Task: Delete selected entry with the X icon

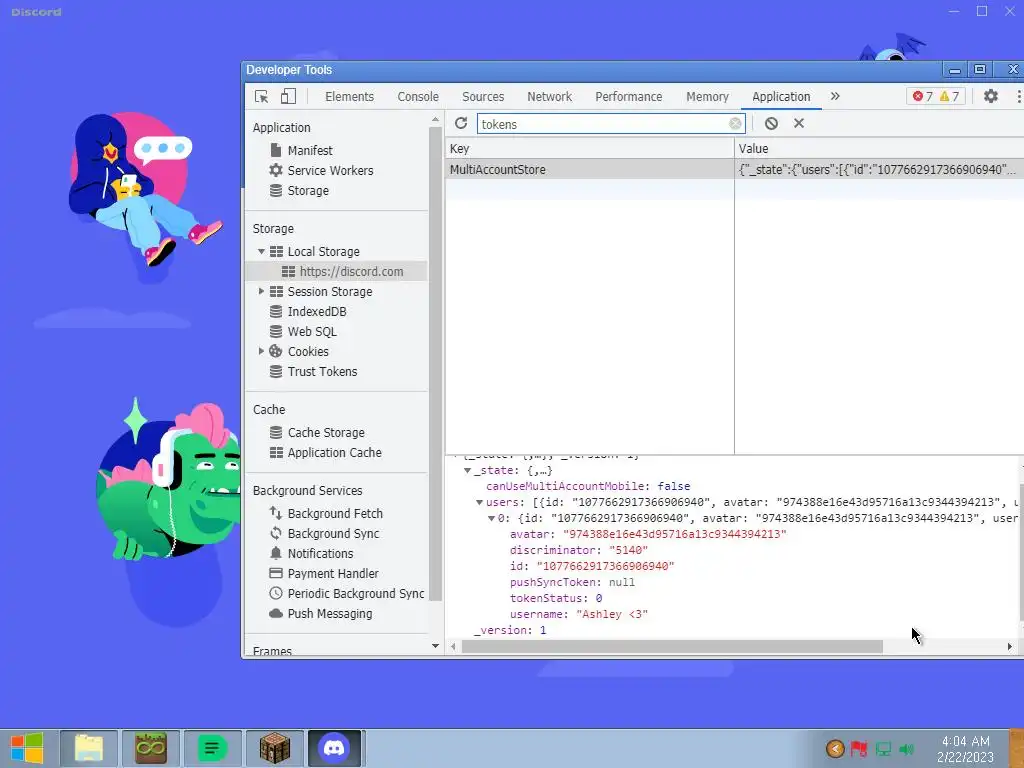Action: pos(799,123)
